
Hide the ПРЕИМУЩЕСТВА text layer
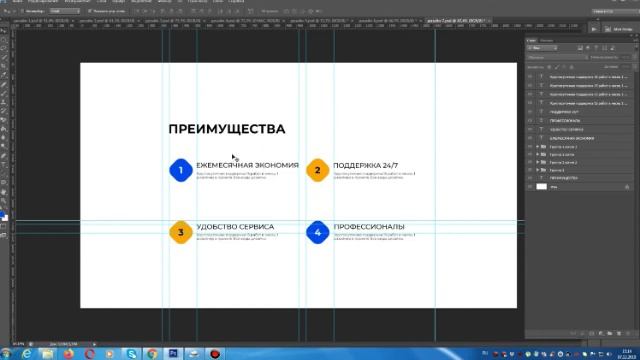(x=530, y=178)
